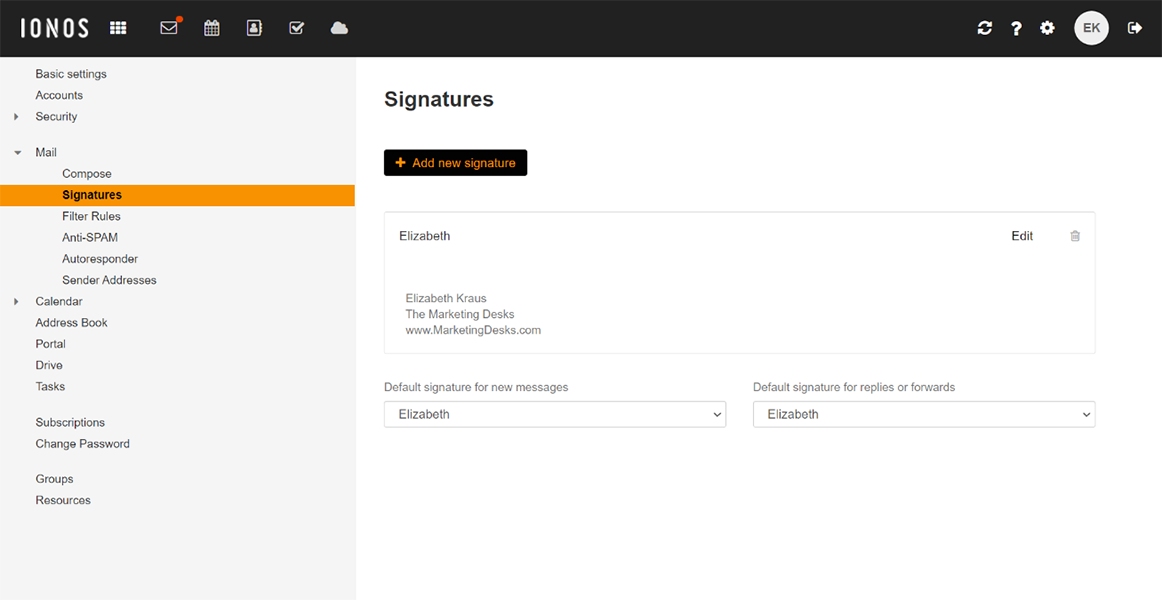The height and width of the screenshot is (600, 1162).
Task: Expand the Security section arrow
Action: tap(16, 117)
